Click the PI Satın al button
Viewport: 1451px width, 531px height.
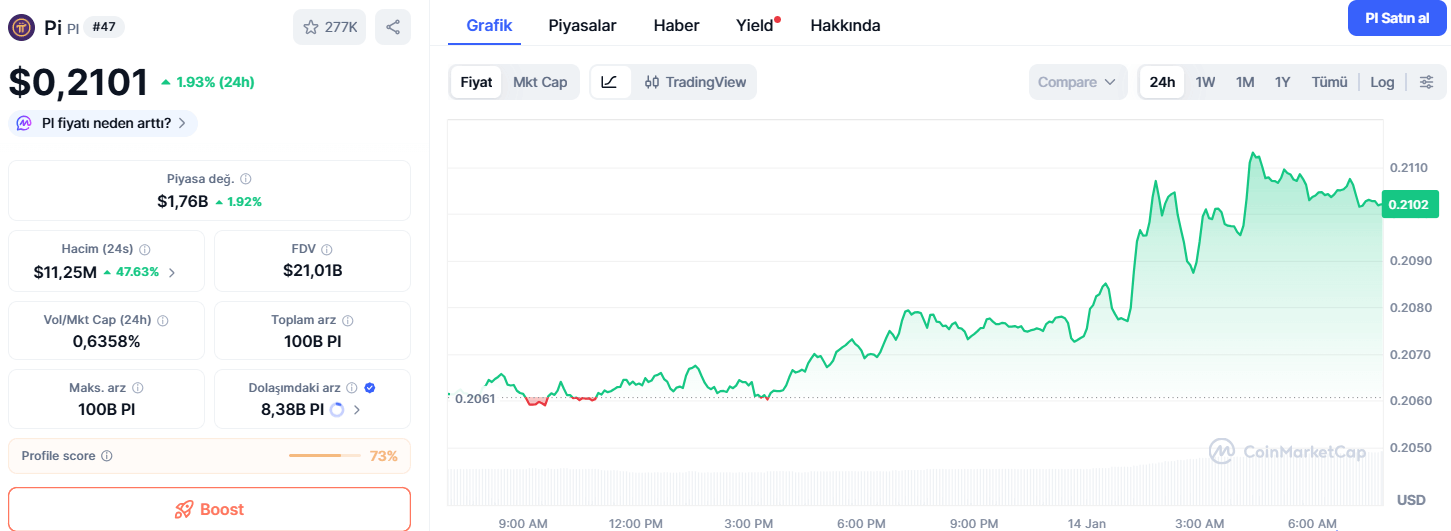1397,18
